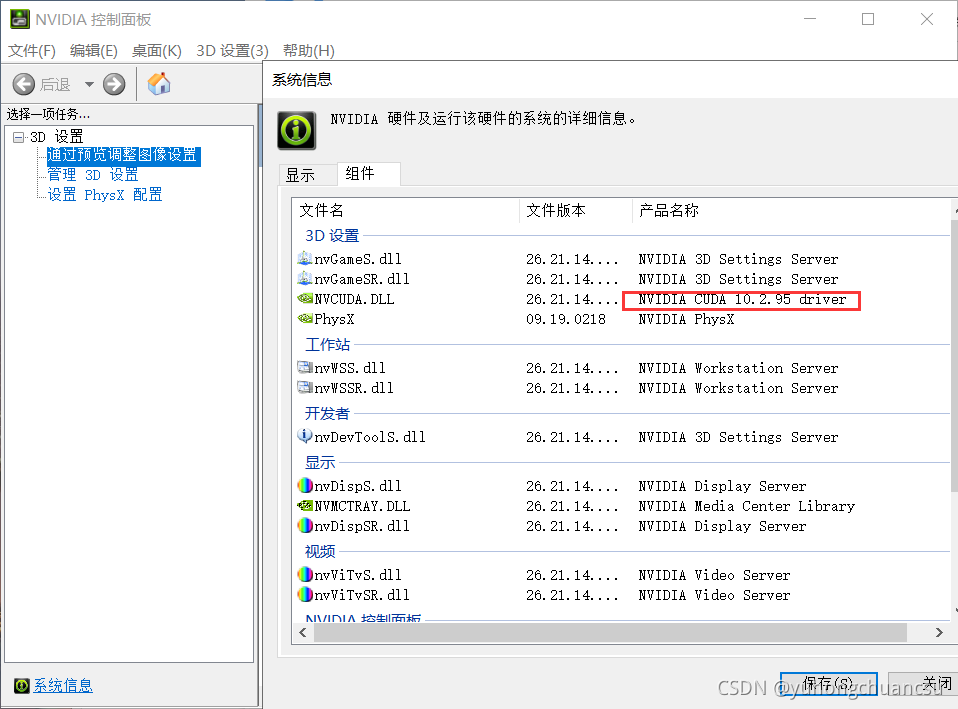Minimize the NVIDIA 控制面板 window
The height and width of the screenshot is (709, 958).
click(810, 20)
